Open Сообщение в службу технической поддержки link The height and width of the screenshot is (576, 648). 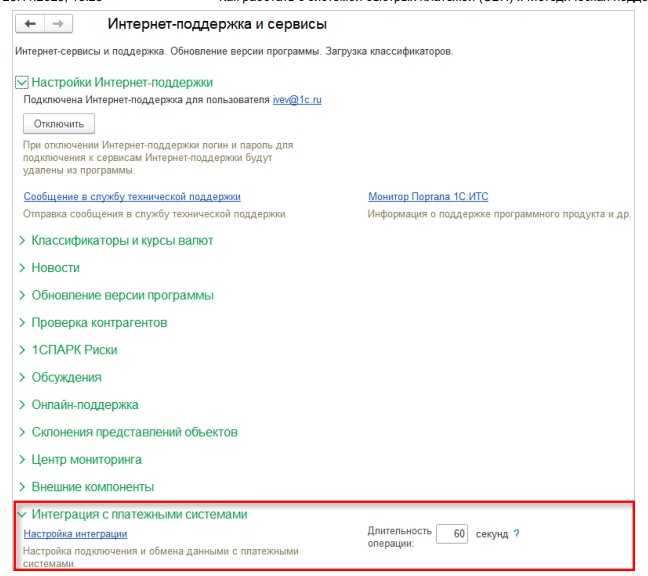(x=132, y=197)
